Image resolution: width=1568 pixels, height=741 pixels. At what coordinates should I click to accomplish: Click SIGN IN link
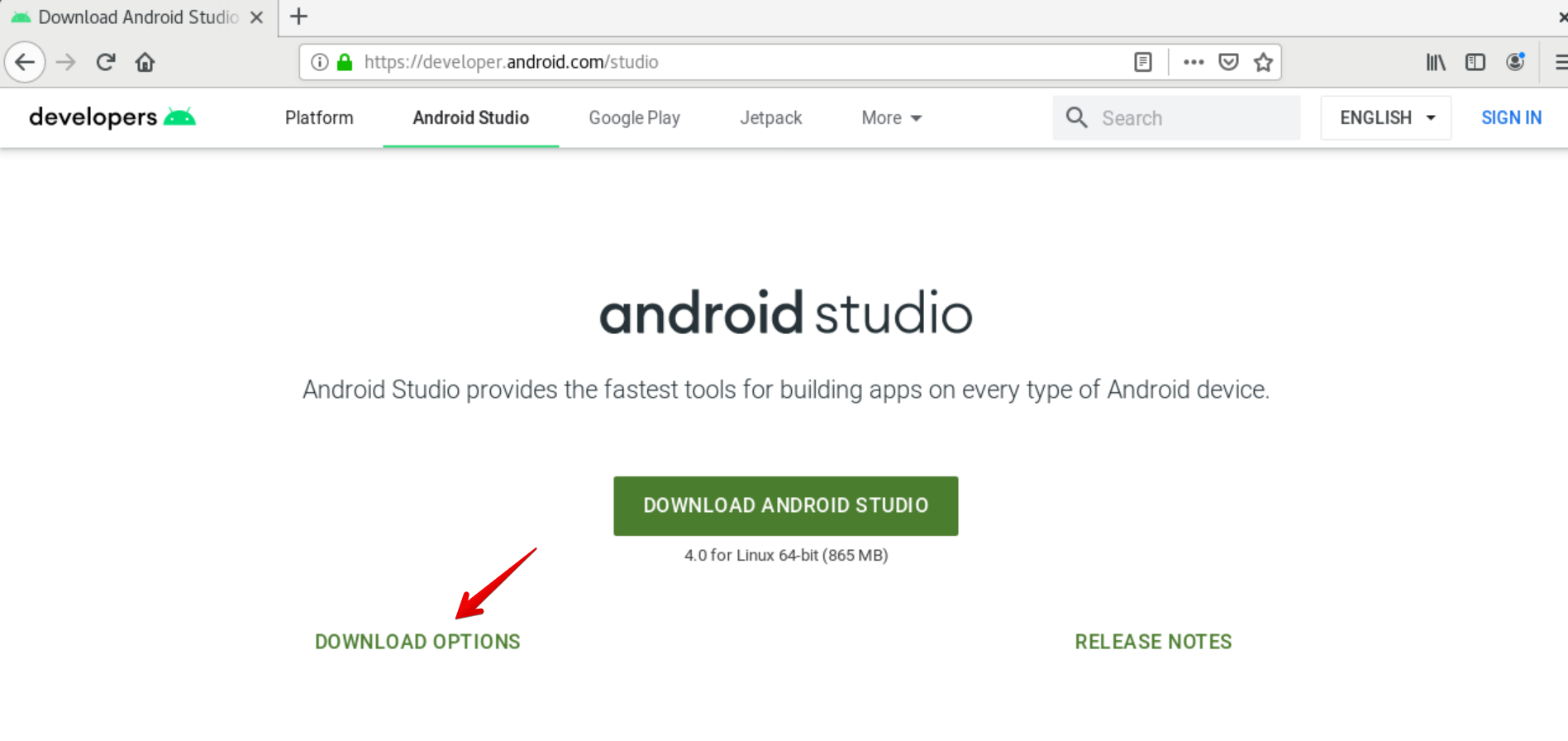coord(1511,117)
